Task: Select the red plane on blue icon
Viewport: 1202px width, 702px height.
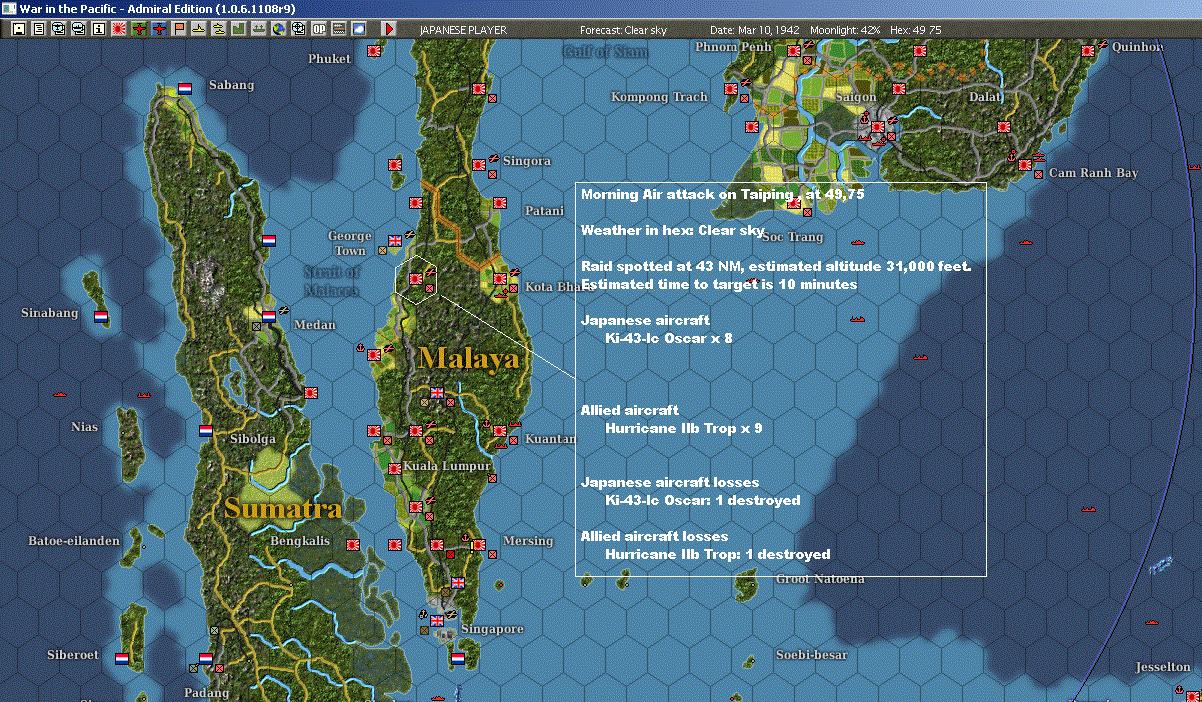Action: click(159, 29)
